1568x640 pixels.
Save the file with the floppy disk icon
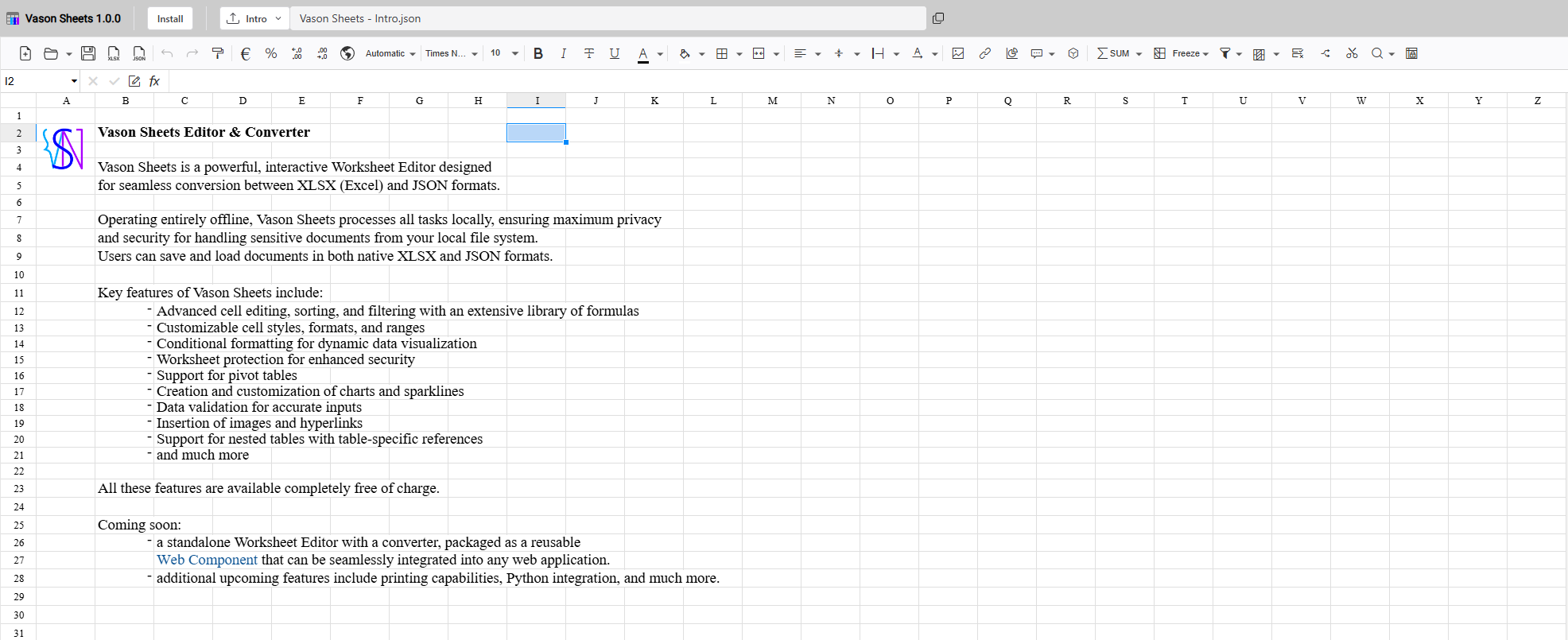[x=88, y=53]
